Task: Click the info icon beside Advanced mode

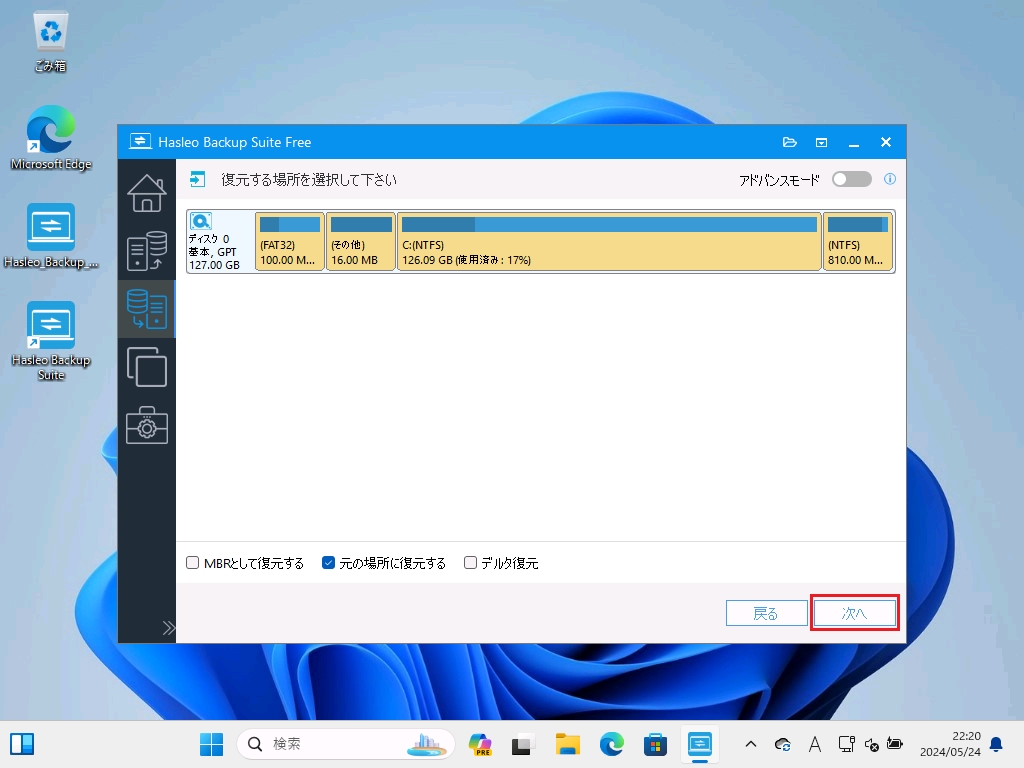Action: point(889,179)
